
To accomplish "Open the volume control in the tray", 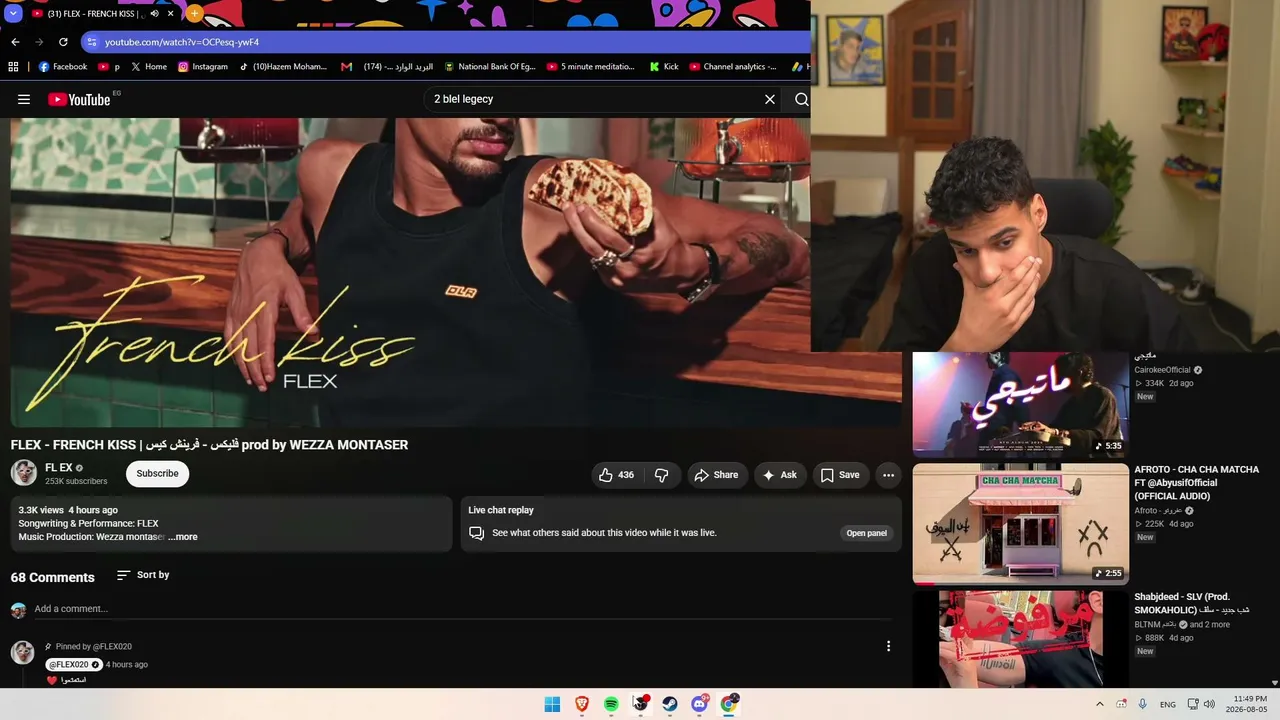I will [1209, 704].
